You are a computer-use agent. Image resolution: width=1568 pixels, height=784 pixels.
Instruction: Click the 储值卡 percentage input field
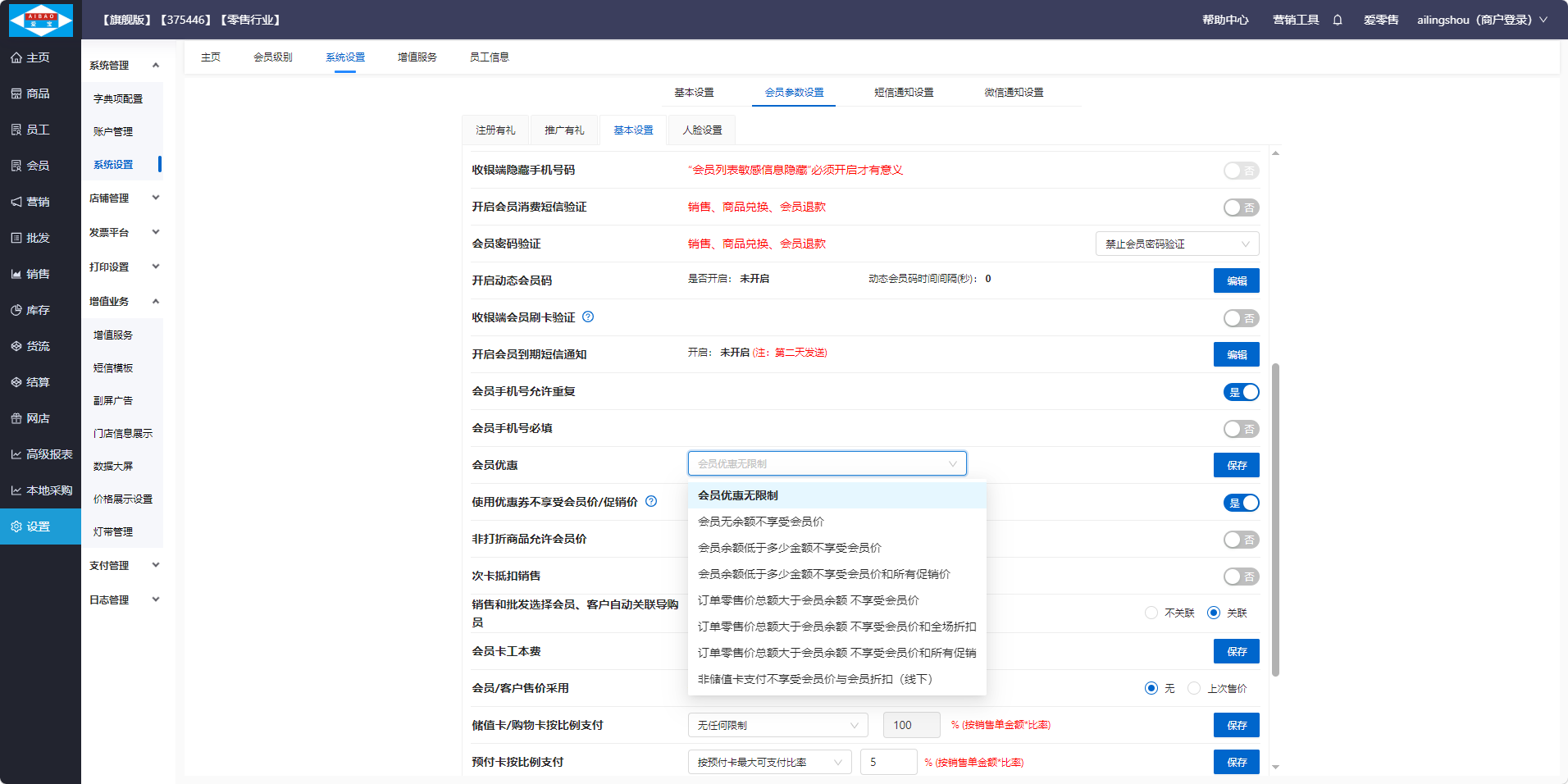(910, 725)
